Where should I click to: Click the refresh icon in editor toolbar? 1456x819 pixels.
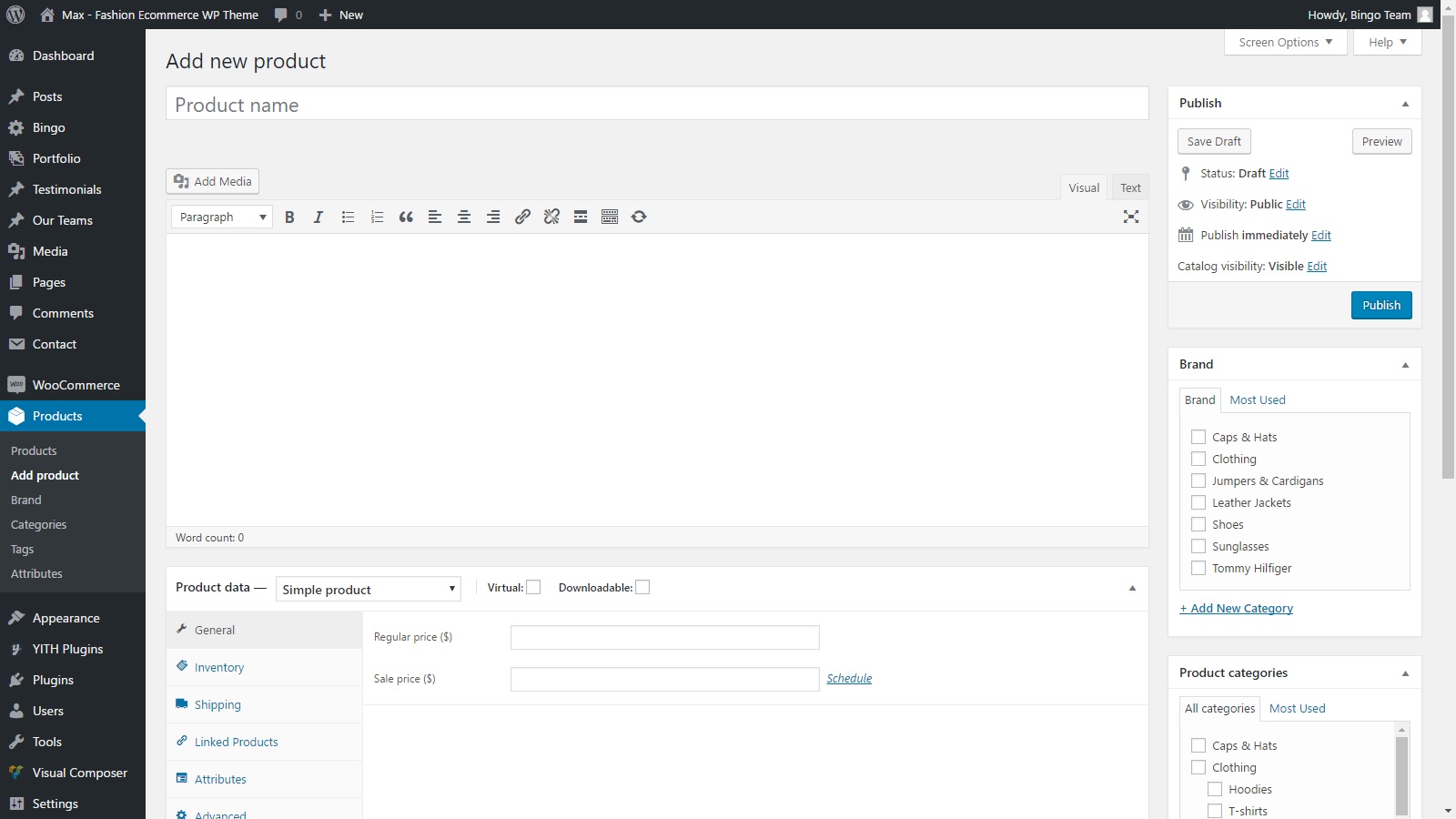click(x=639, y=217)
